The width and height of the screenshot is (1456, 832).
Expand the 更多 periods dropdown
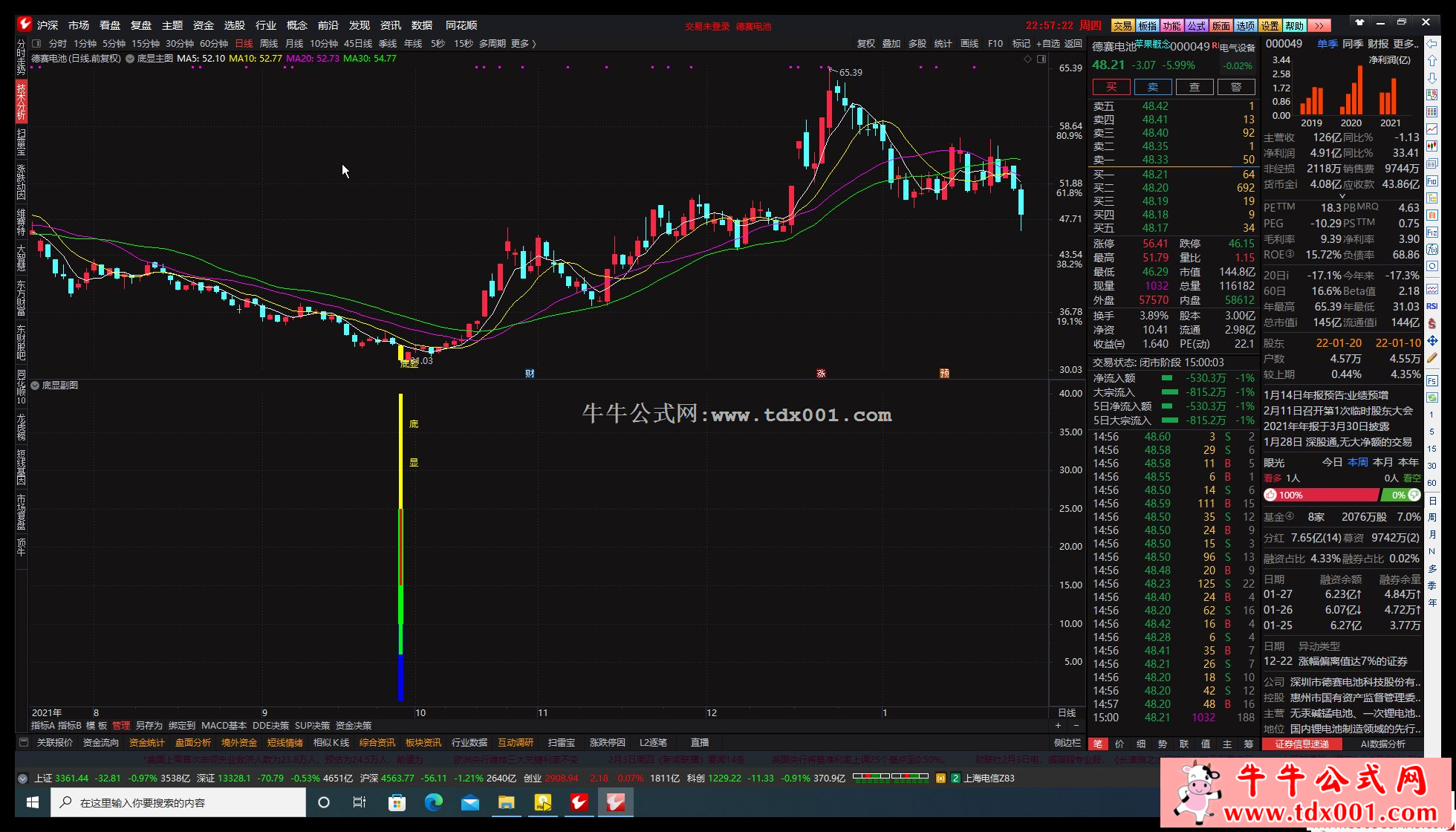[x=523, y=44]
